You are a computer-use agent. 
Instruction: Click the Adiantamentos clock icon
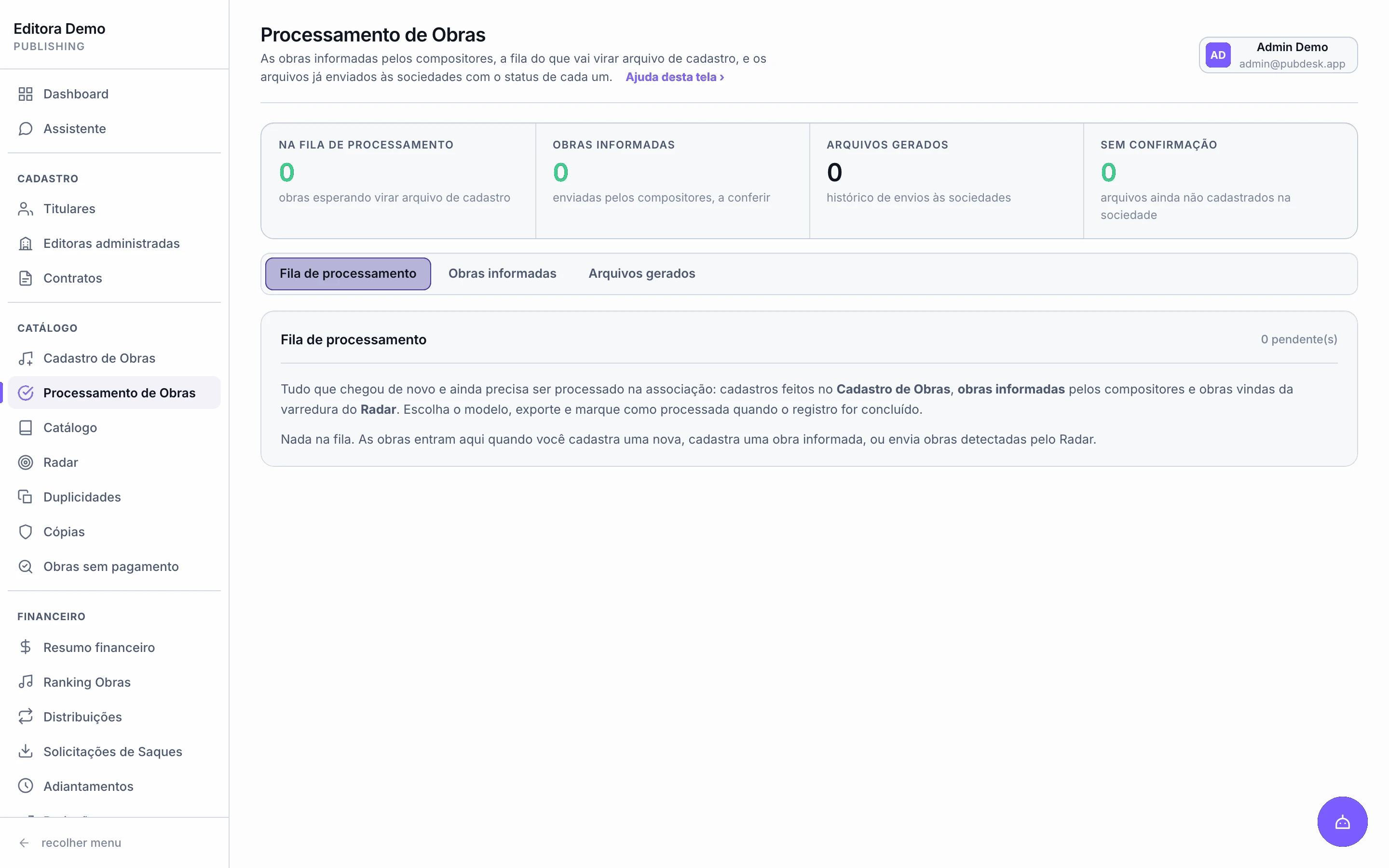(25, 787)
